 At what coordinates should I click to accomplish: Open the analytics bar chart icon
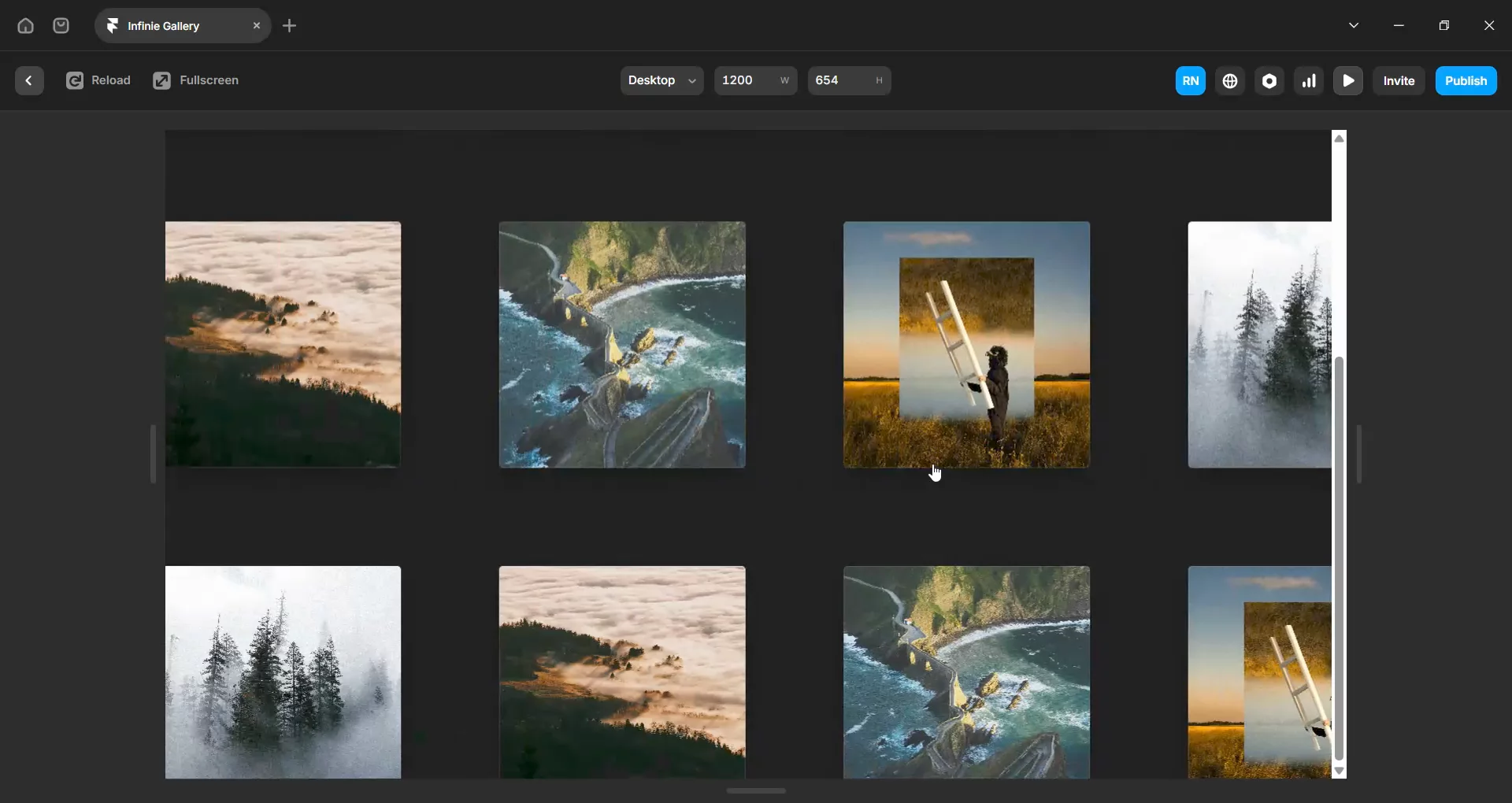pyautogui.click(x=1309, y=81)
